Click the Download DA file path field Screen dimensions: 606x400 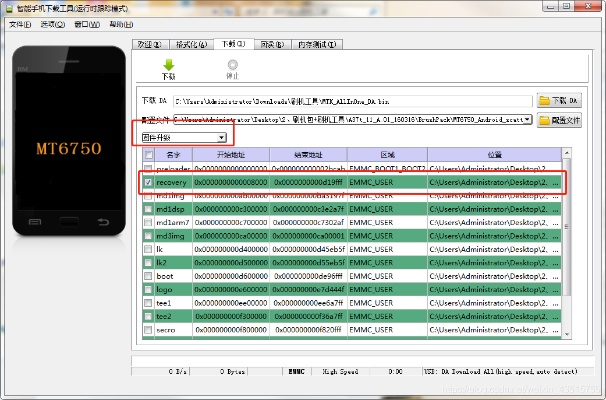(350, 101)
